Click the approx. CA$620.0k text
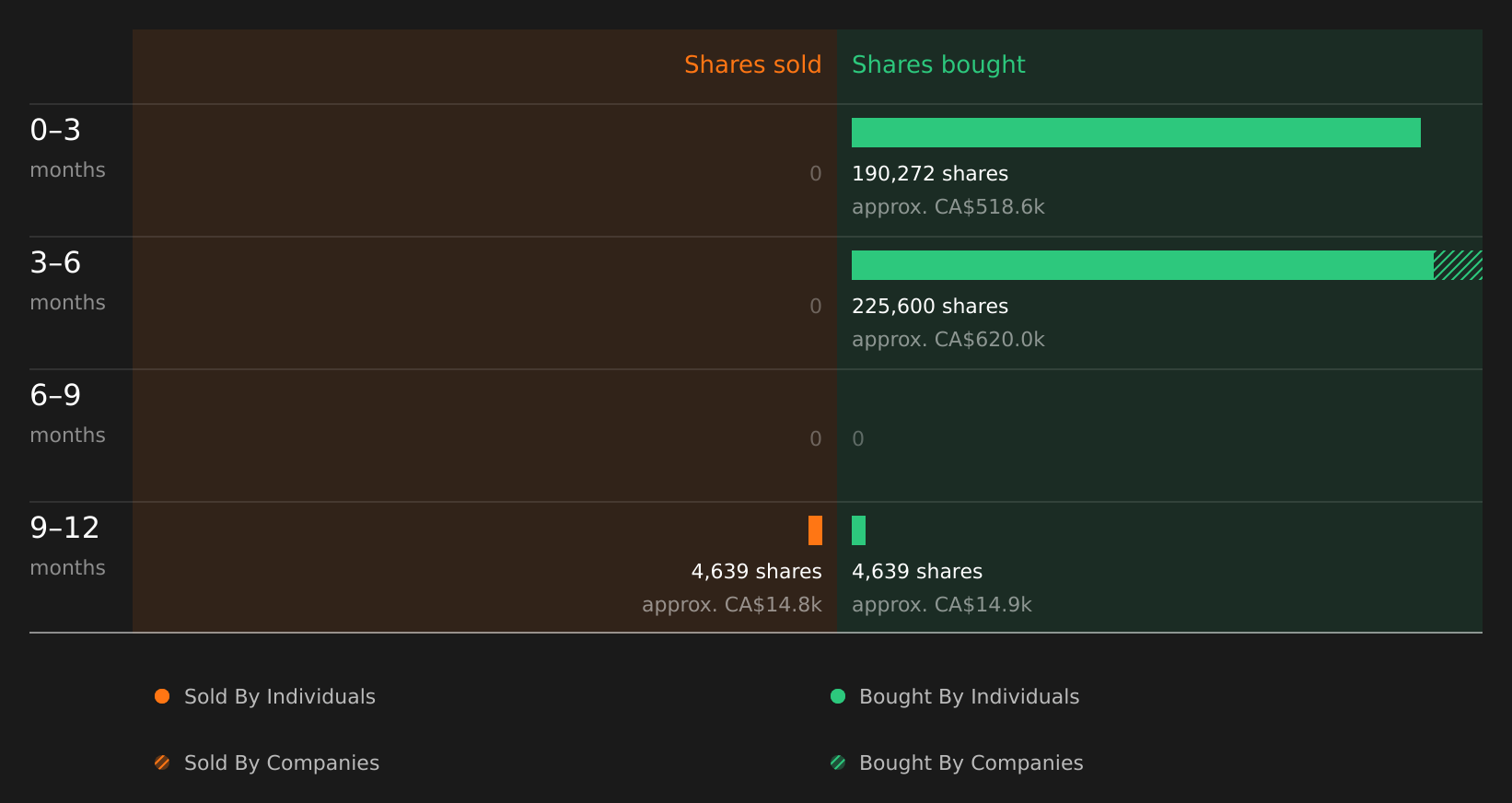1512x803 pixels. click(x=948, y=340)
